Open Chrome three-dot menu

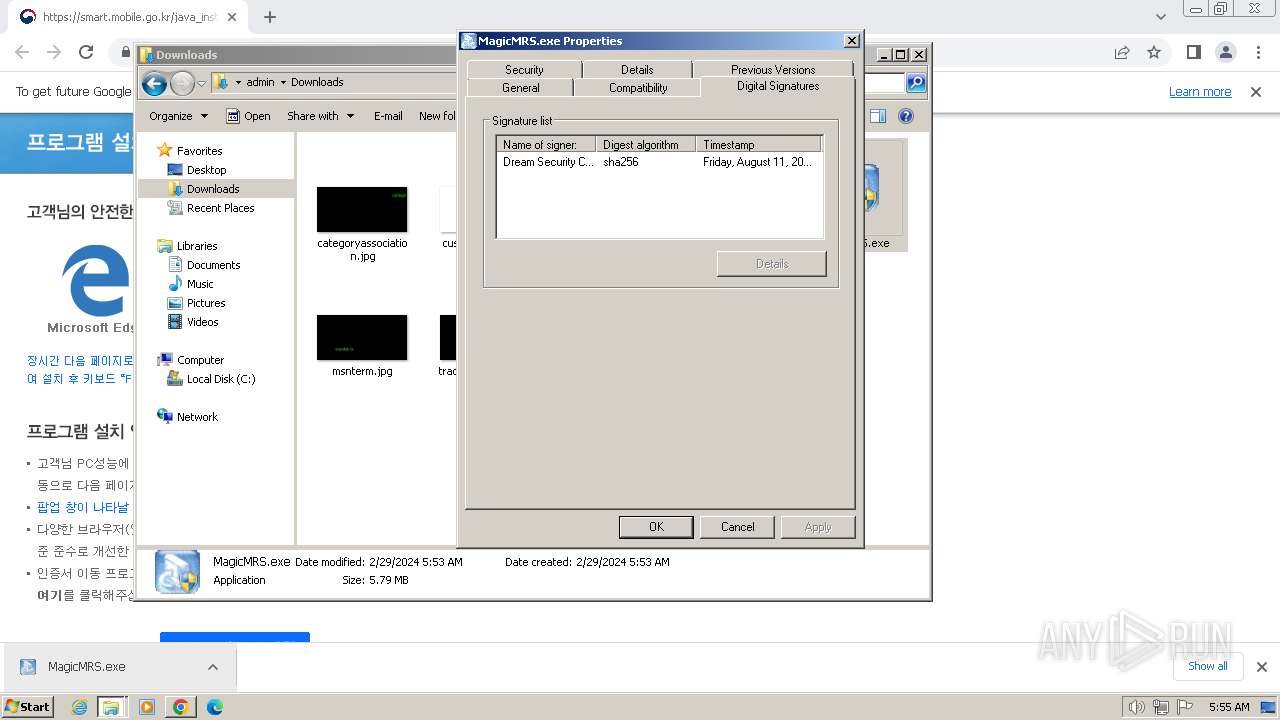(x=1257, y=52)
